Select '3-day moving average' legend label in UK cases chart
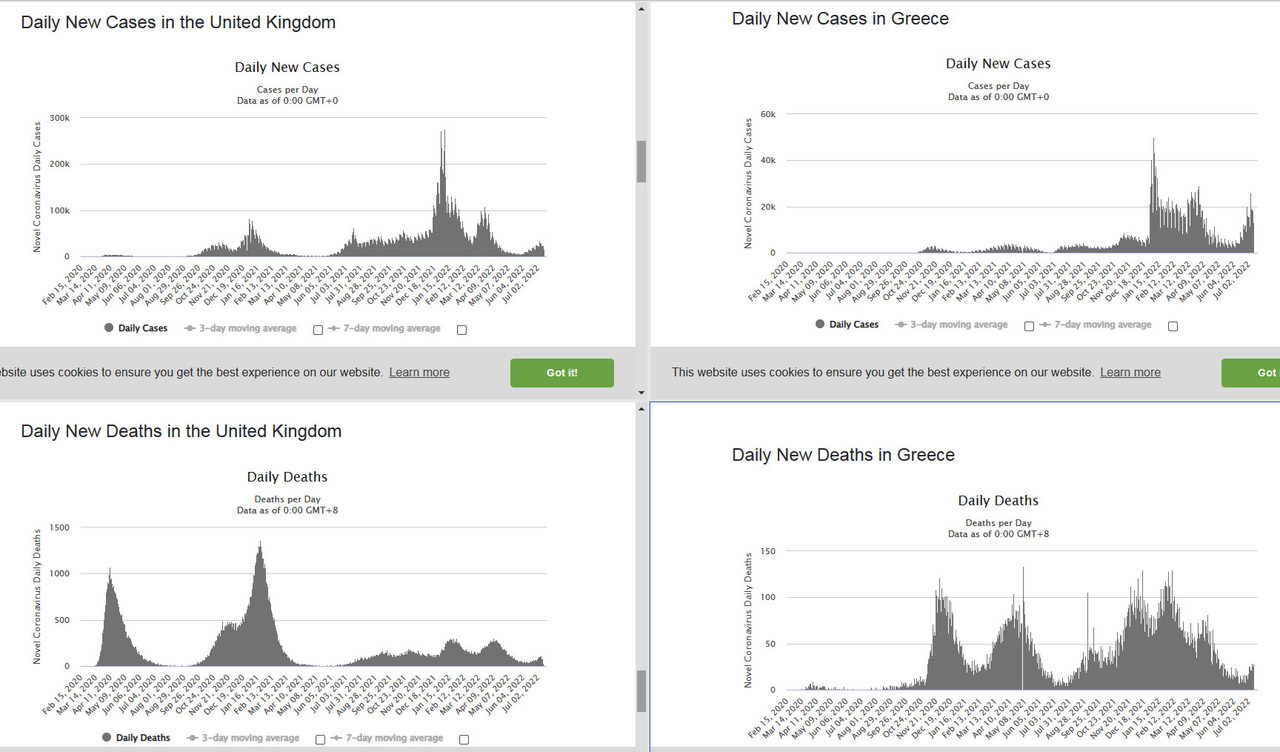Viewport: 1280px width, 752px height. tap(246, 328)
